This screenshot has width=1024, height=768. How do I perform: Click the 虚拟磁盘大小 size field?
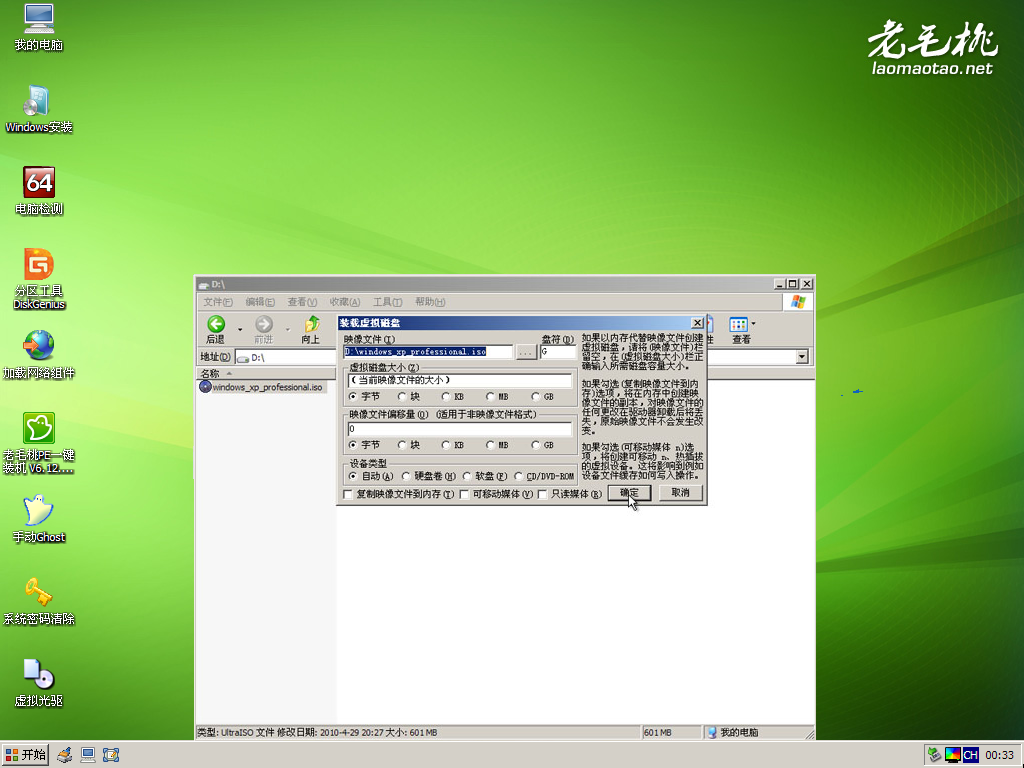[460, 380]
